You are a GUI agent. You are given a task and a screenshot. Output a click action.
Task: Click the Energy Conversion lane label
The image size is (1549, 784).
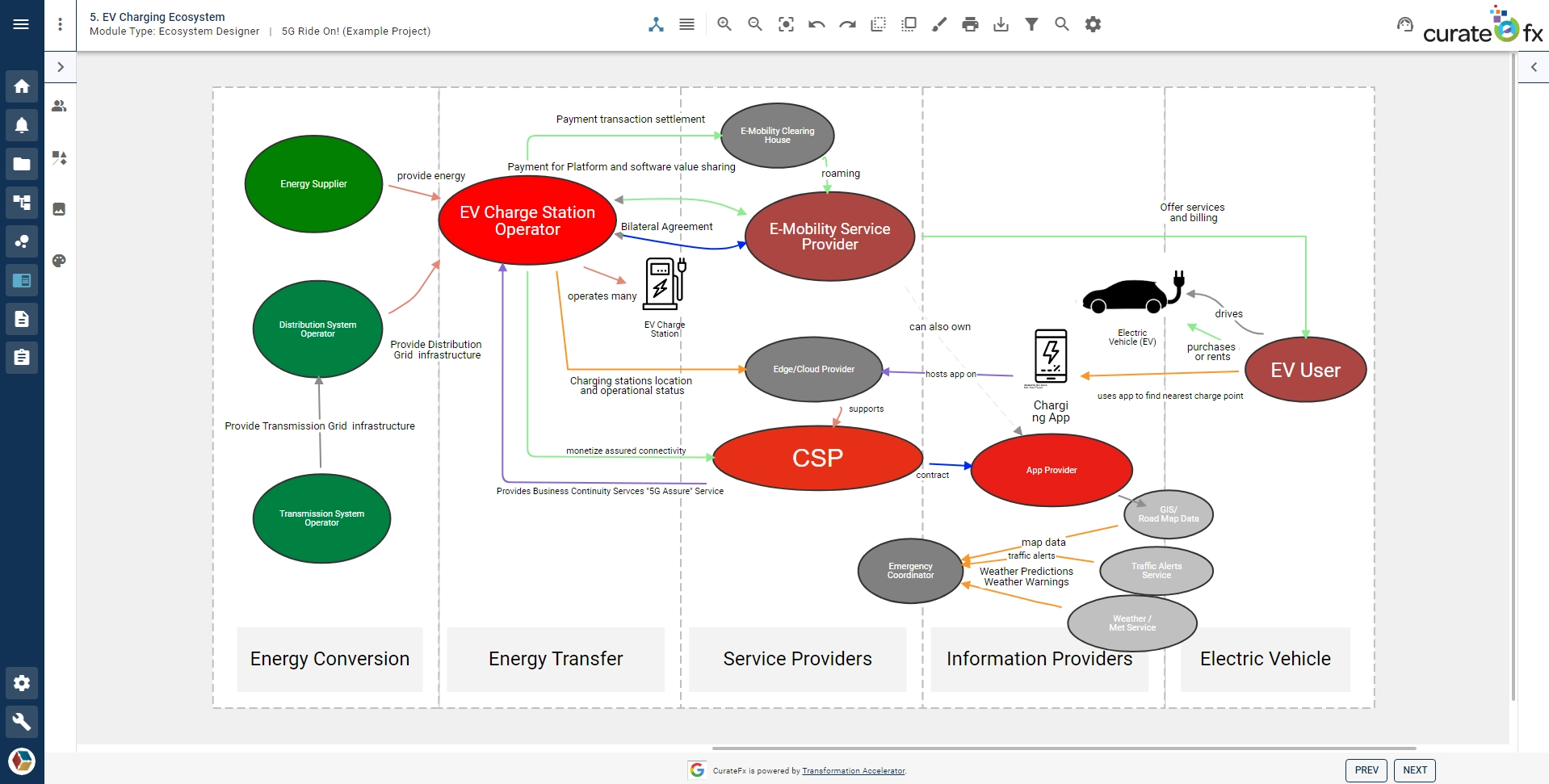point(330,659)
